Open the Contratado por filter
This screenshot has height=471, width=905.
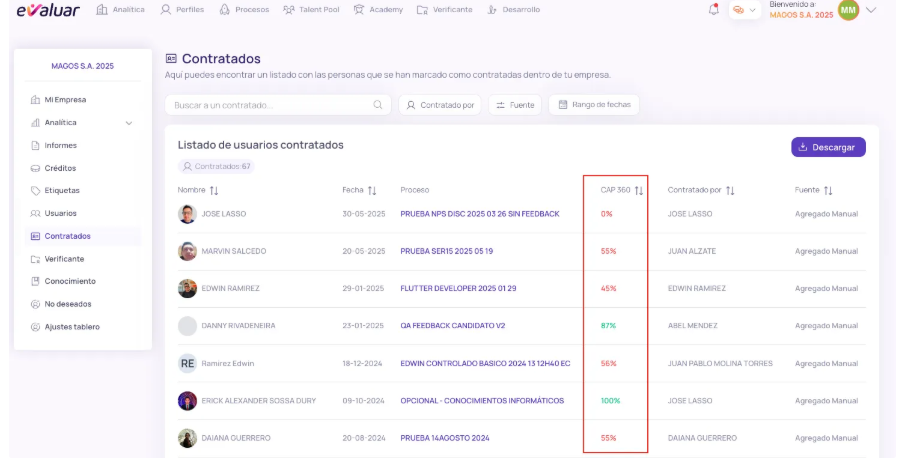tap(440, 105)
